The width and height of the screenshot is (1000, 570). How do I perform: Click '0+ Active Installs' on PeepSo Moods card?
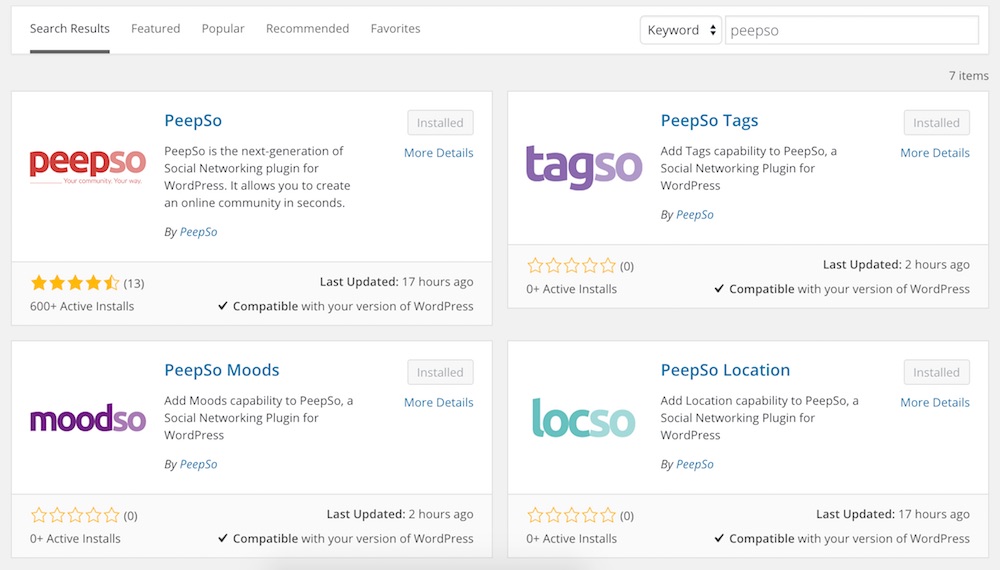pyautogui.click(x=75, y=538)
